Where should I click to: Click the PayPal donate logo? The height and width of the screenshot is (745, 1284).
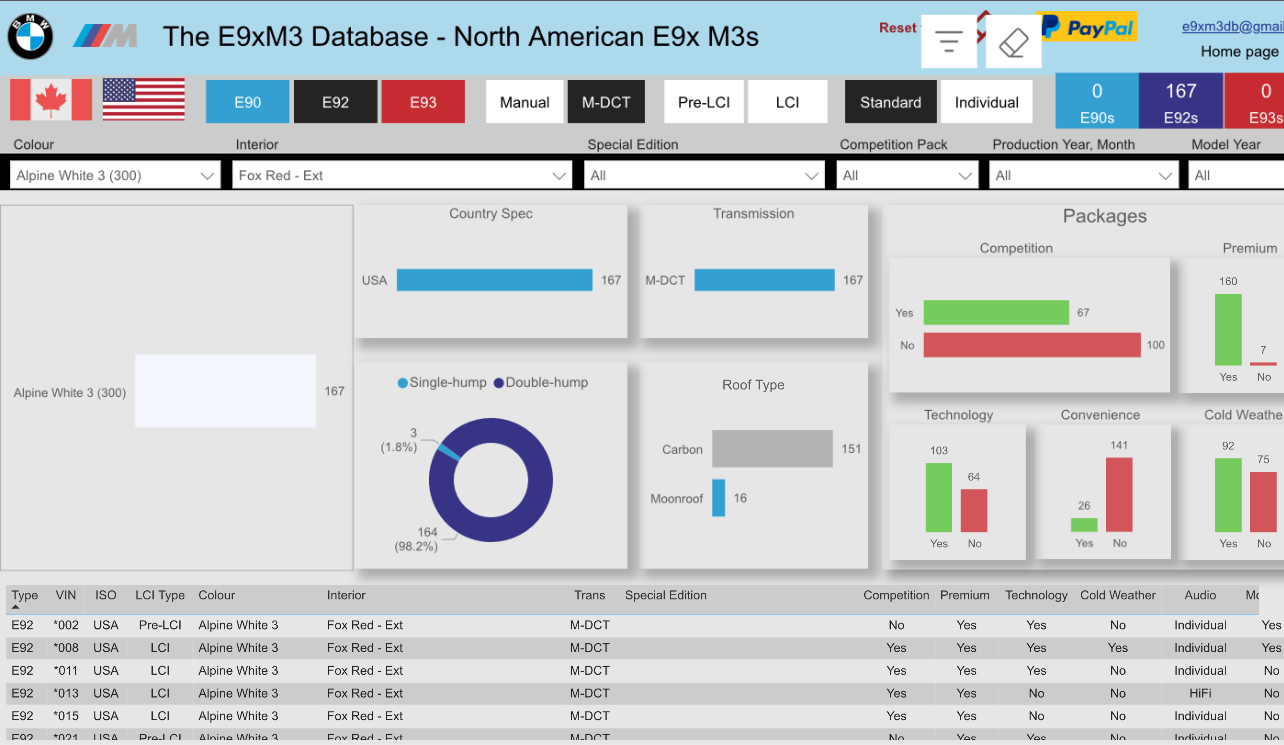tap(1088, 27)
